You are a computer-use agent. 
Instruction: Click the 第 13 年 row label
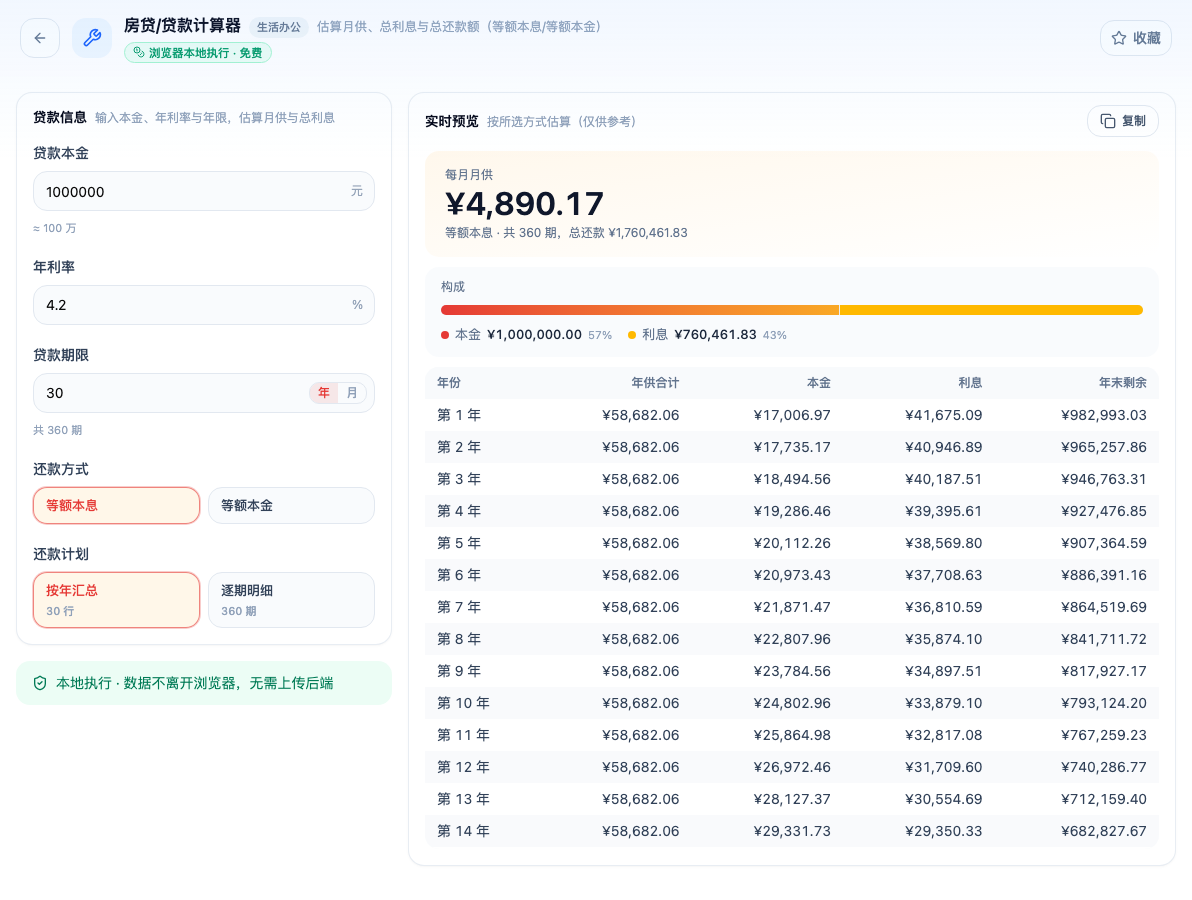click(463, 799)
